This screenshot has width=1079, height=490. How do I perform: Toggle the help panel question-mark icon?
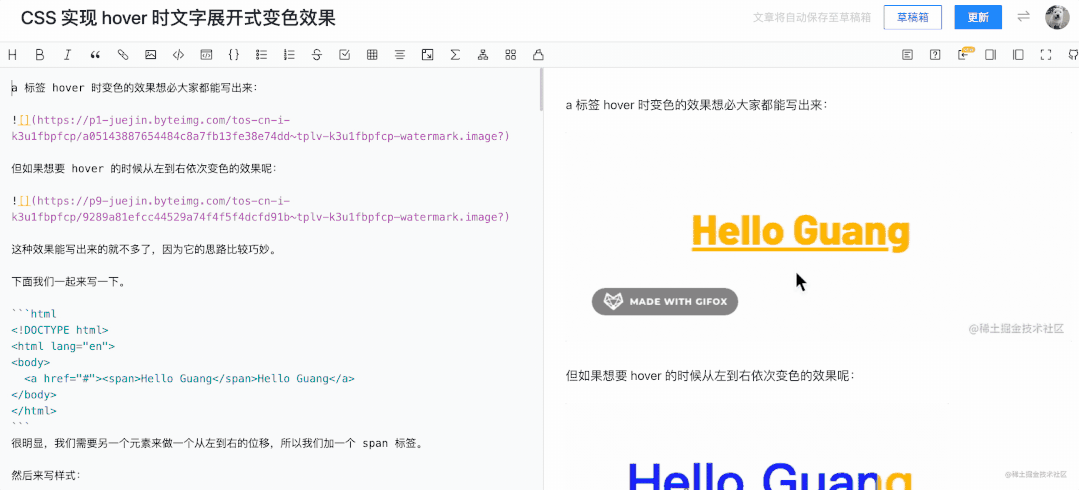[x=935, y=55]
